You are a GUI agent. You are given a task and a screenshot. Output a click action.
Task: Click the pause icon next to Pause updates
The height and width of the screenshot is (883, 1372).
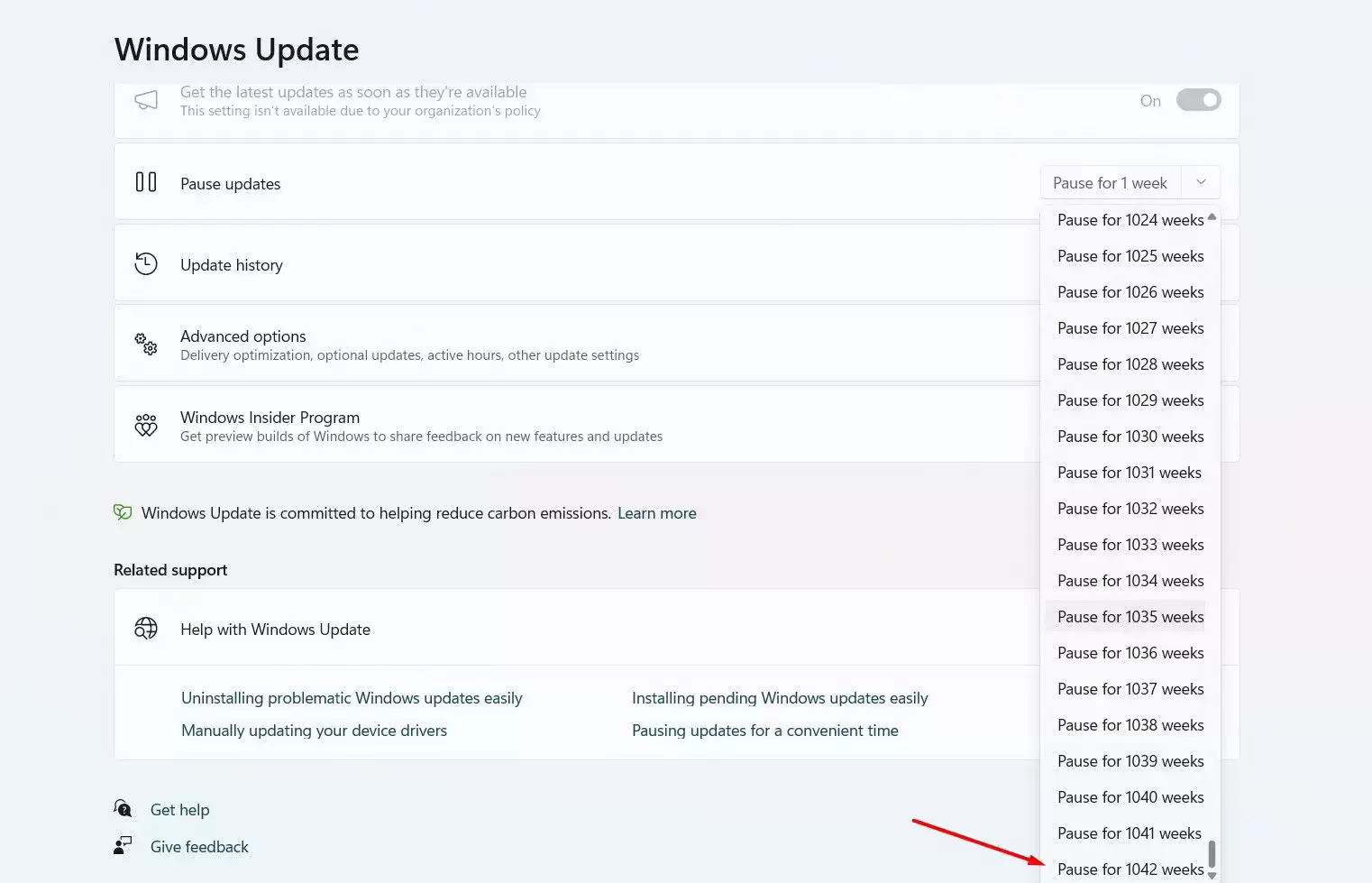(x=146, y=182)
